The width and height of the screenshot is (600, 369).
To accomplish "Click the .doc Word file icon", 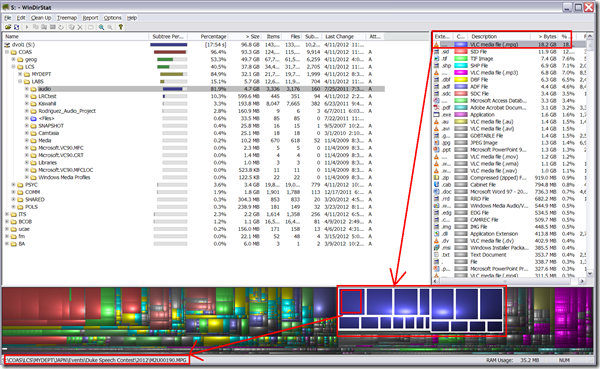I will click(x=437, y=192).
